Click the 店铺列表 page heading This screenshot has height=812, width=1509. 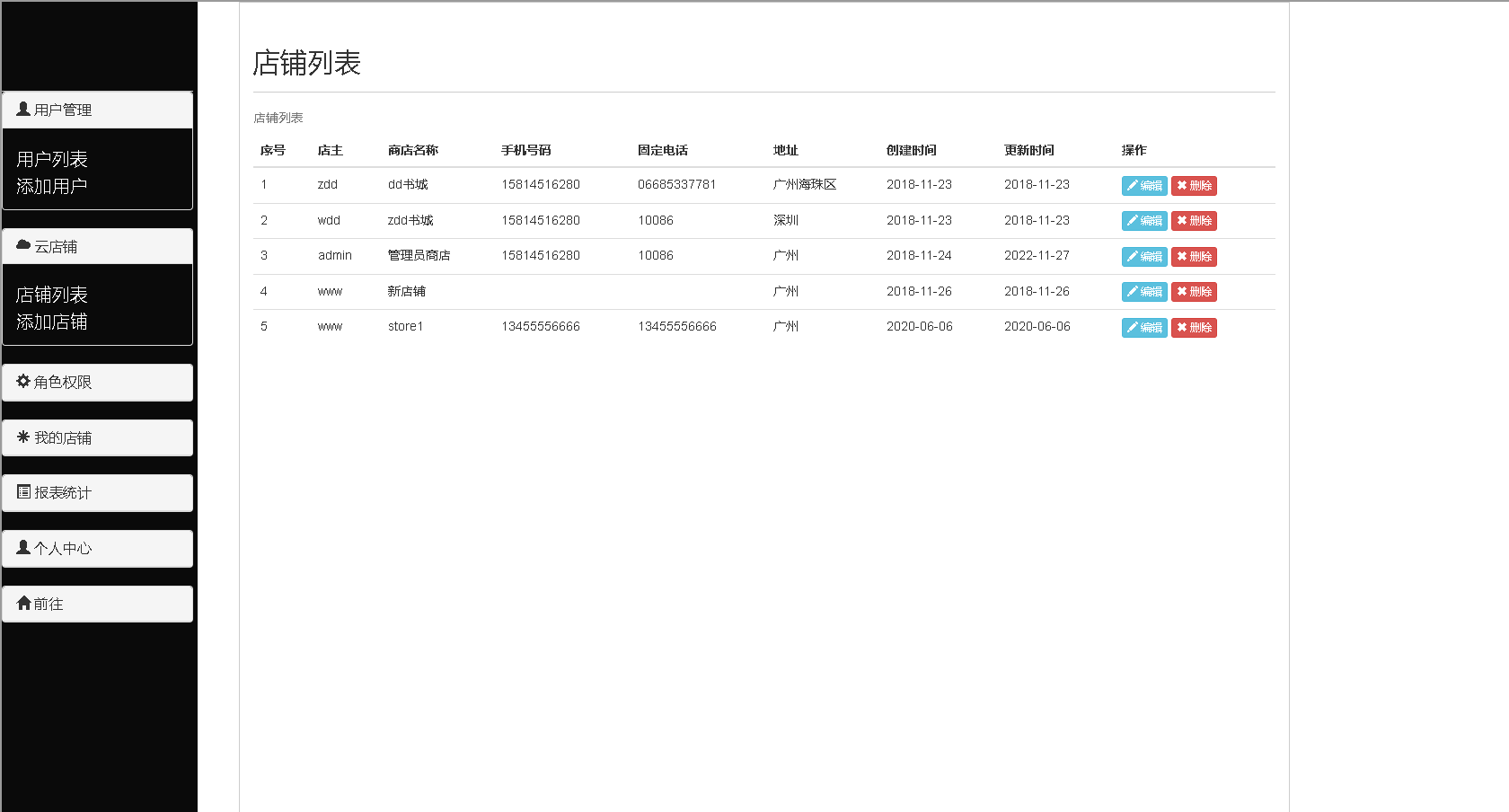tap(307, 63)
